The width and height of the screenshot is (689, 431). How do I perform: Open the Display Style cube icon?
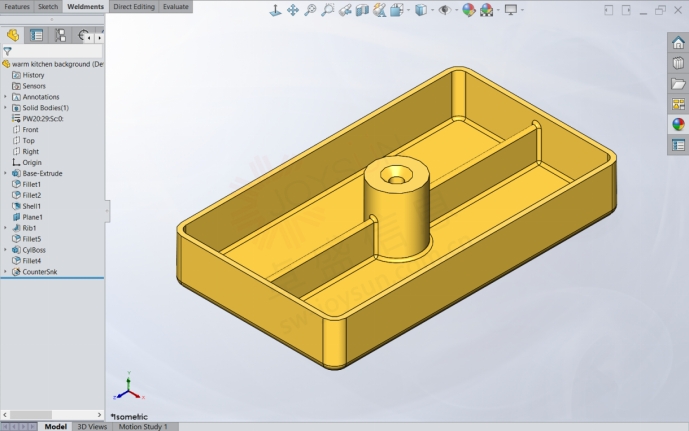(x=421, y=10)
